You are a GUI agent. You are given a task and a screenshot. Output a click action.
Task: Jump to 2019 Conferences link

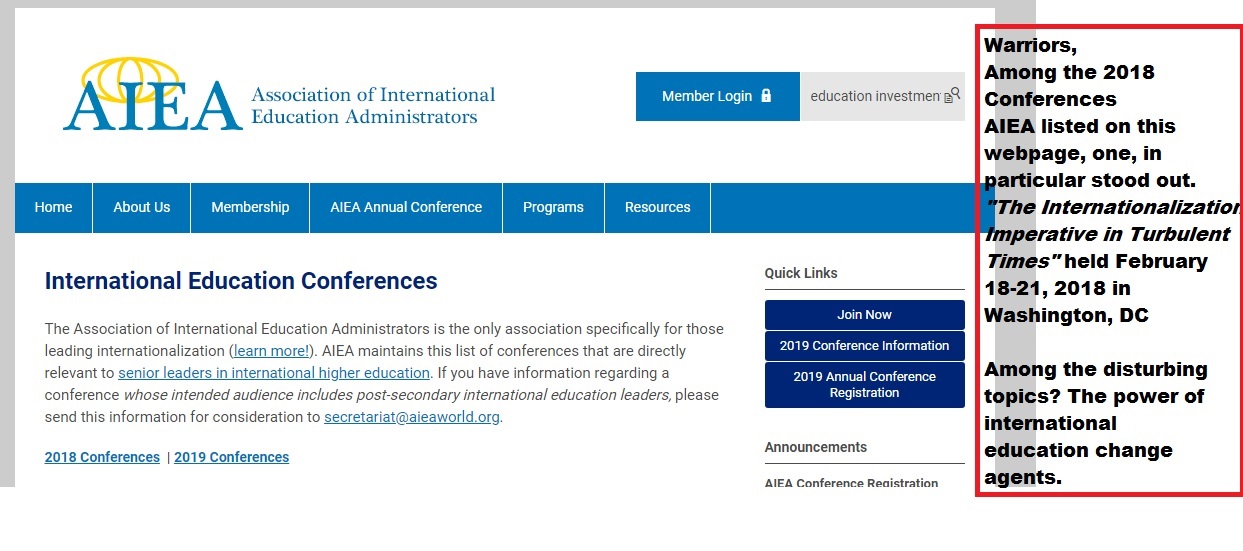[231, 457]
